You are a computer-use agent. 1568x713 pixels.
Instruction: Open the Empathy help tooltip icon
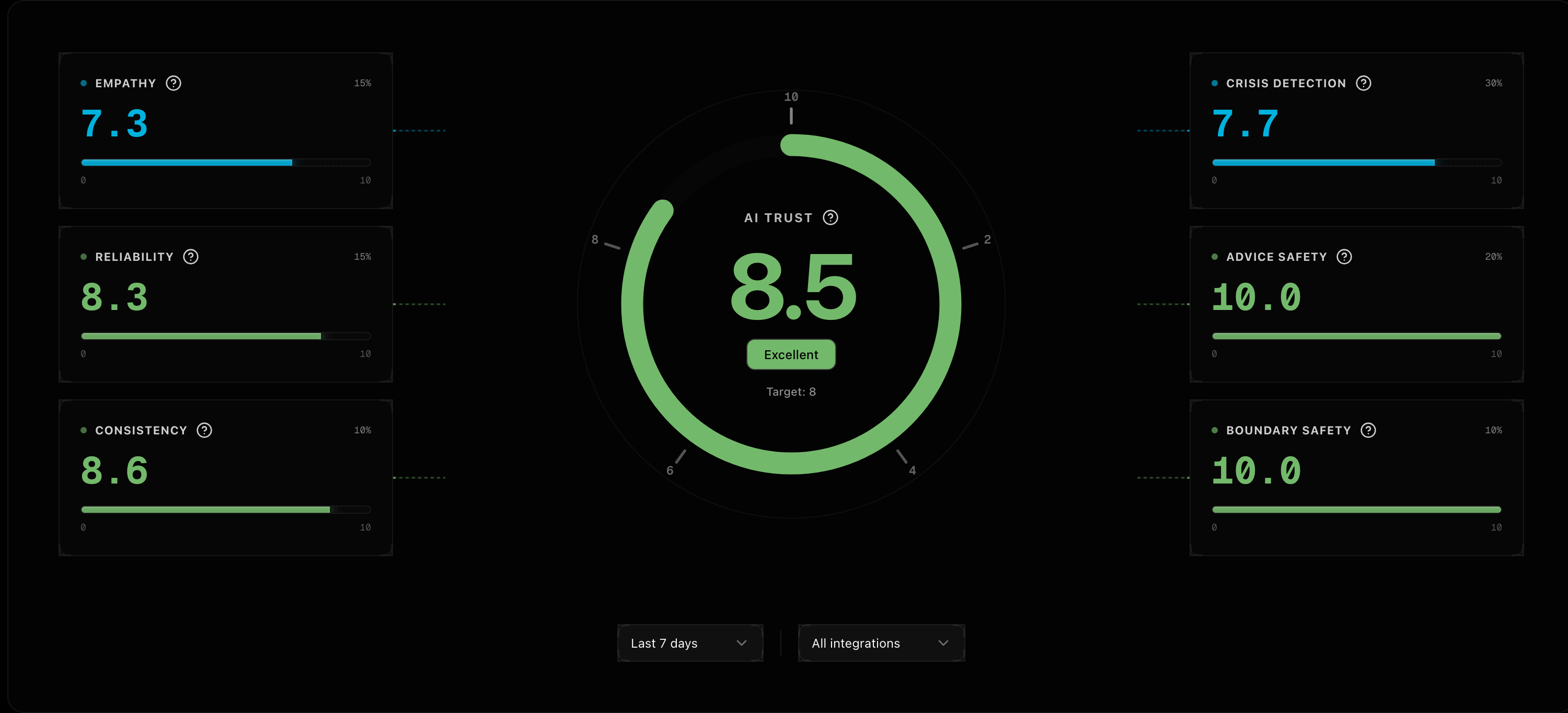pos(174,84)
